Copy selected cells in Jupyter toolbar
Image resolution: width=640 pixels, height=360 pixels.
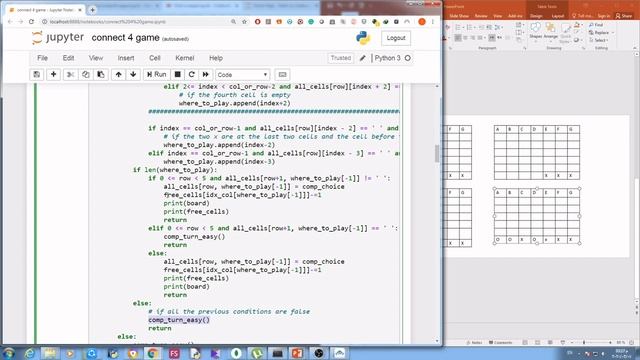[86, 75]
